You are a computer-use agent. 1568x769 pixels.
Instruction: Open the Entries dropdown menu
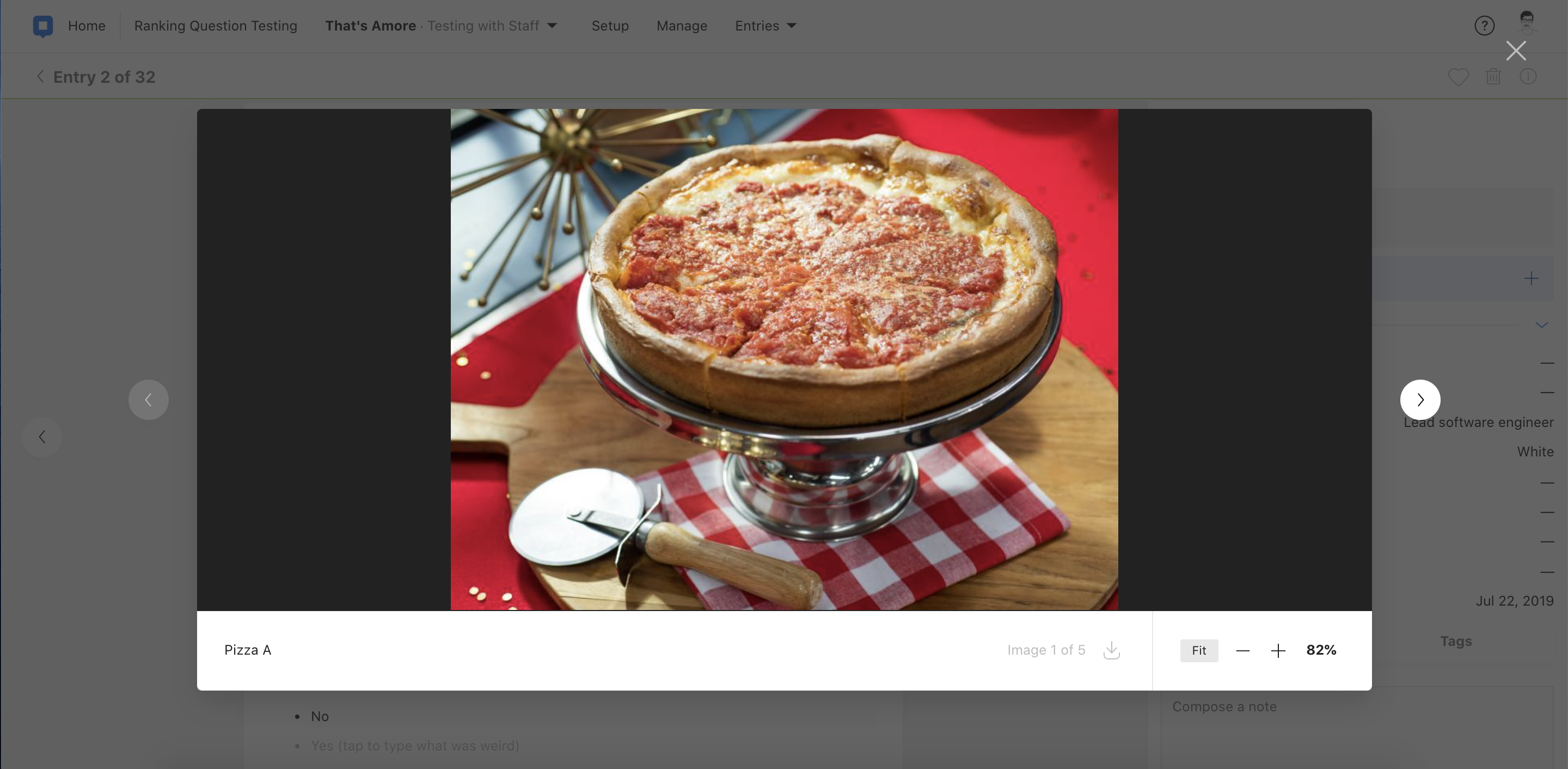765,26
